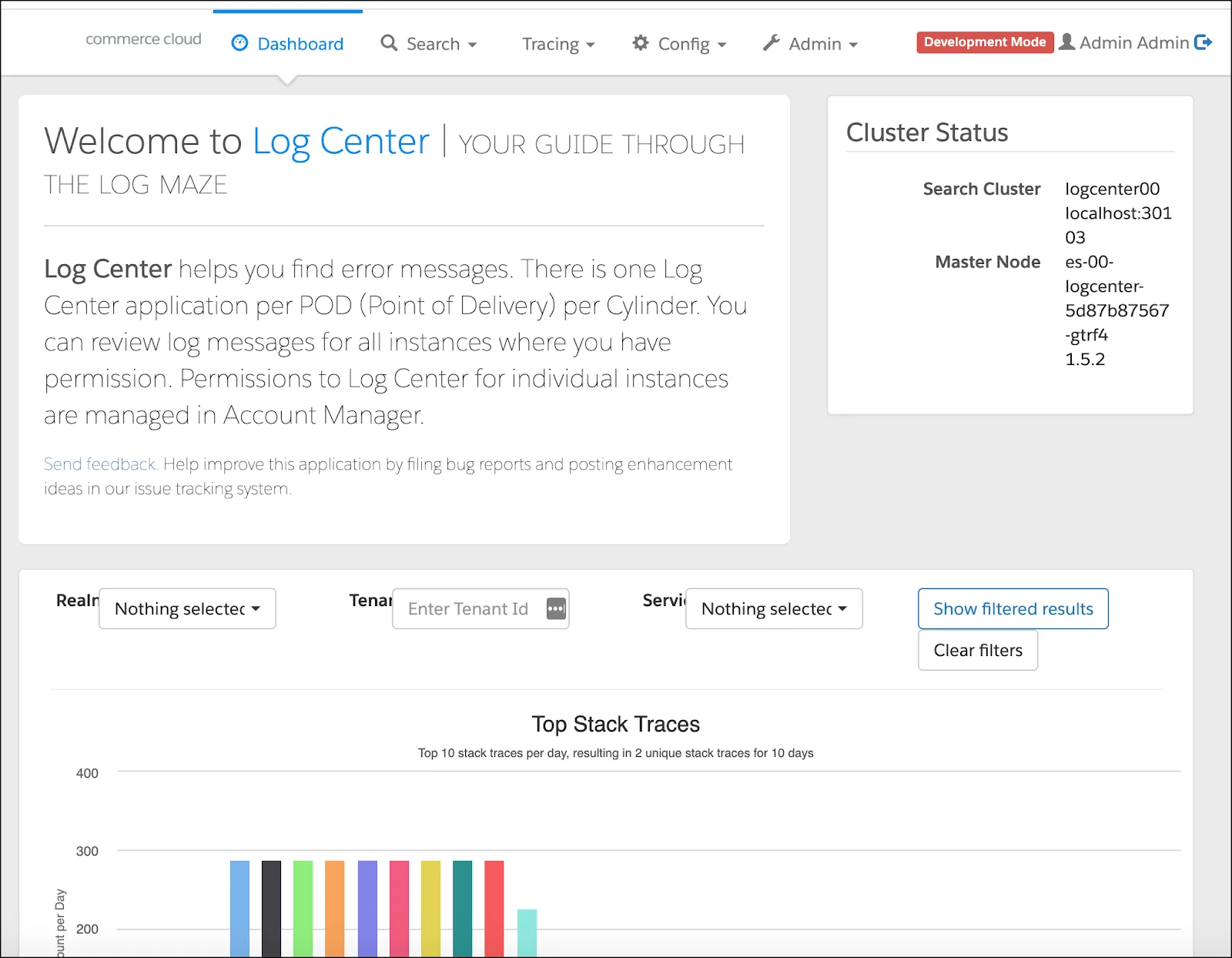Screen dimensions: 1232x958
Task: Click the Admin wrench icon
Action: [x=772, y=43]
